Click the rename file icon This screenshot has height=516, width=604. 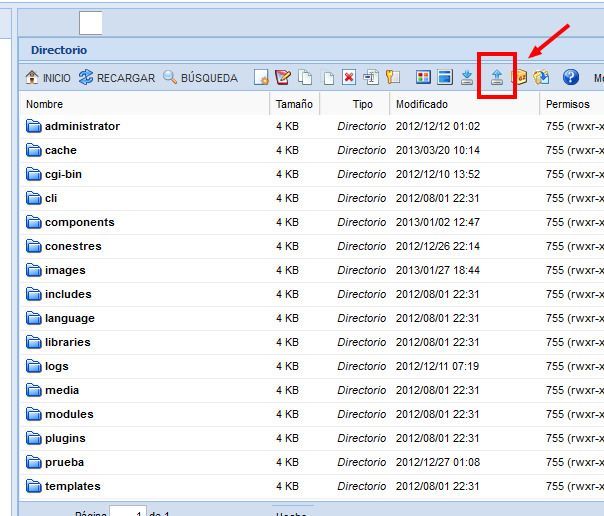(371, 77)
